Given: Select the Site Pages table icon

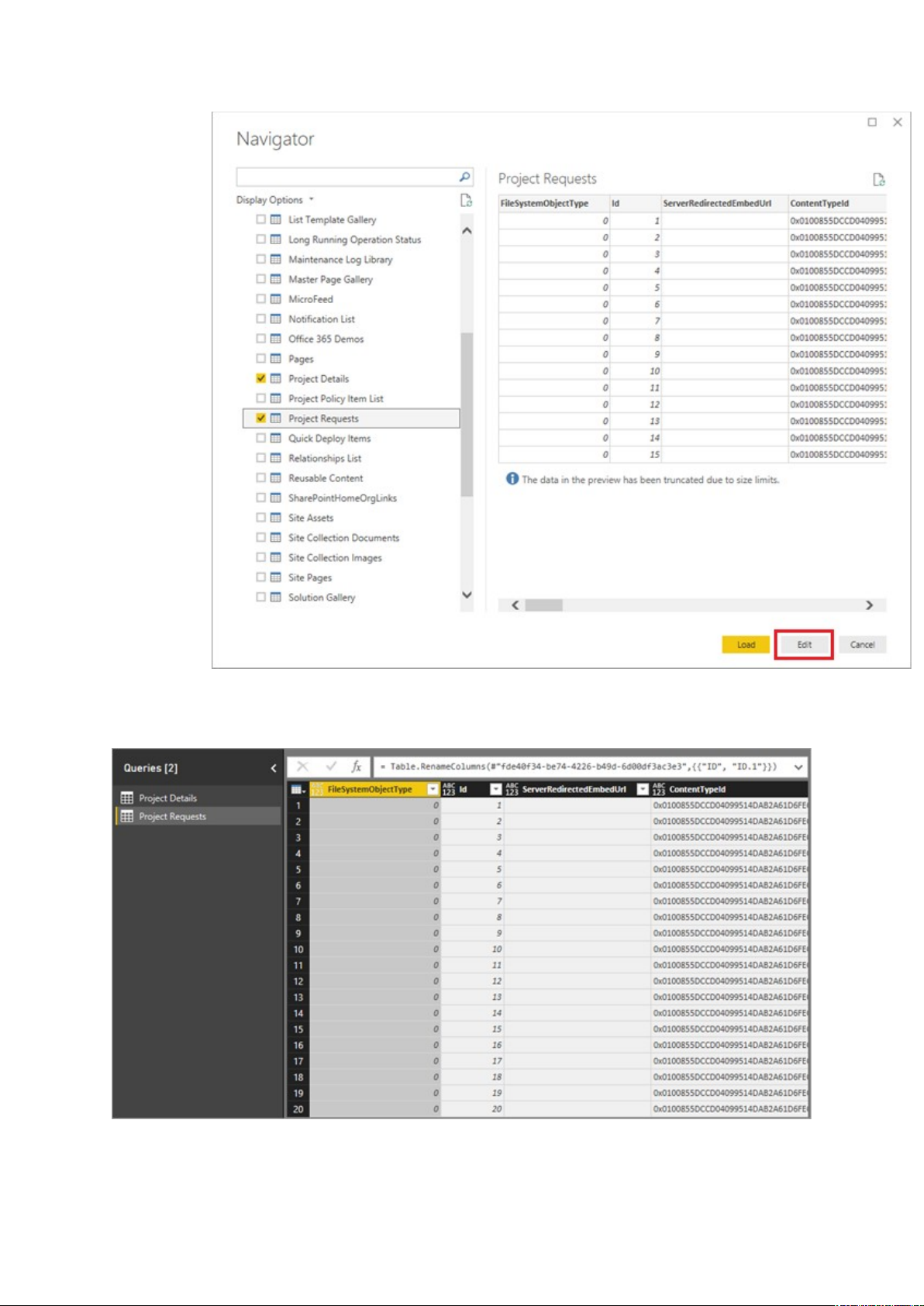Looking at the screenshot, I should [275, 577].
